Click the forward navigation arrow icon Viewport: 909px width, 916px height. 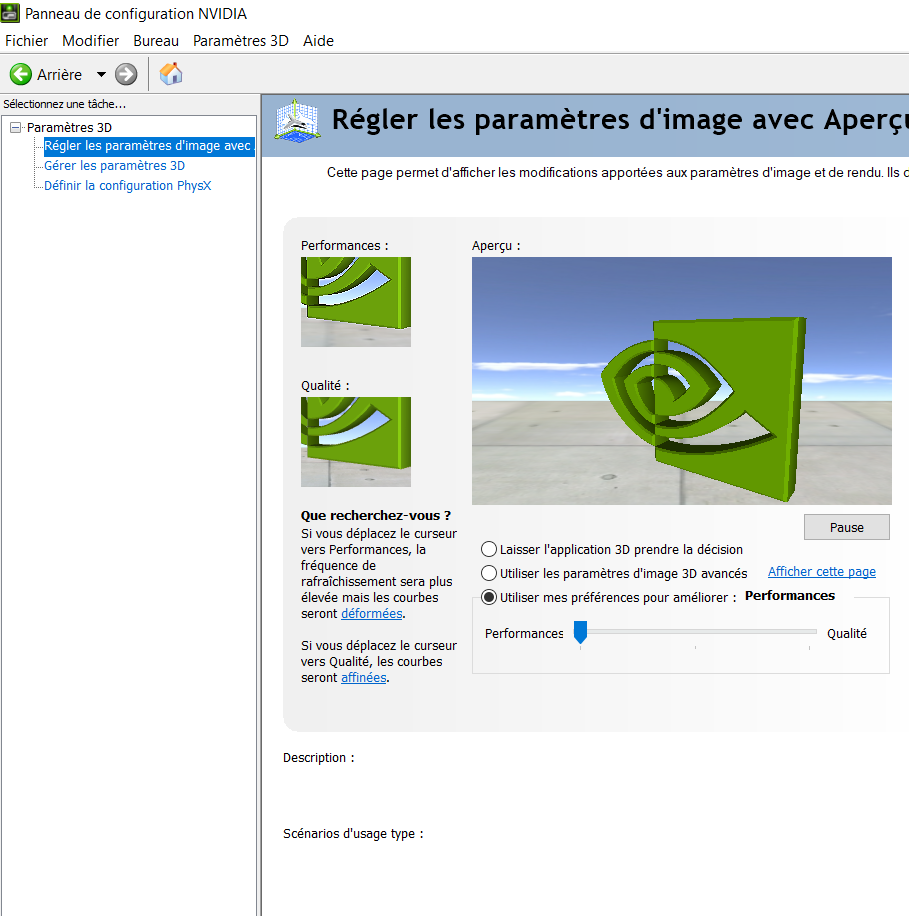point(125,74)
